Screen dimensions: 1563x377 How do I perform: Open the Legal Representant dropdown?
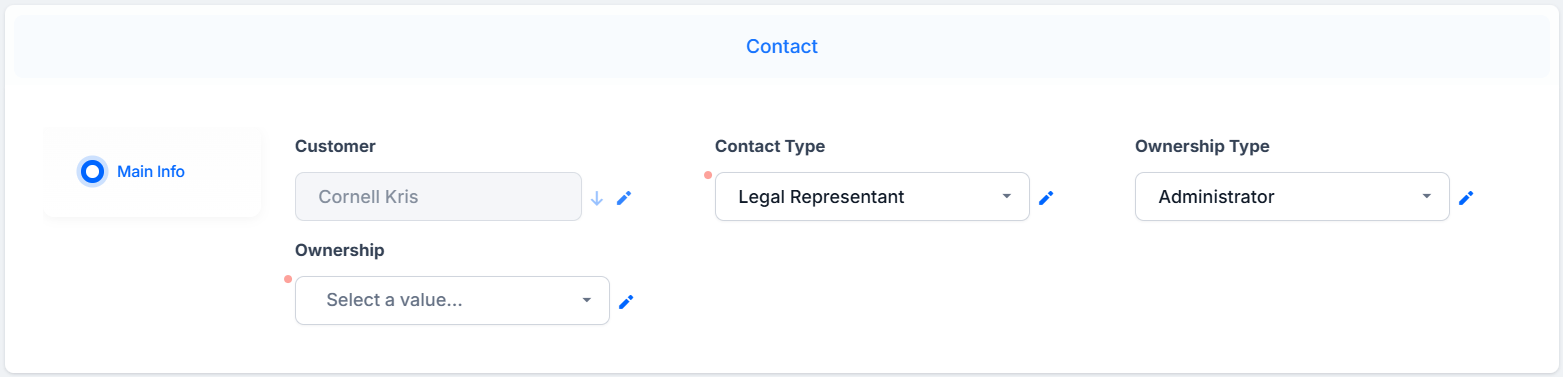pyautogui.click(x=872, y=197)
